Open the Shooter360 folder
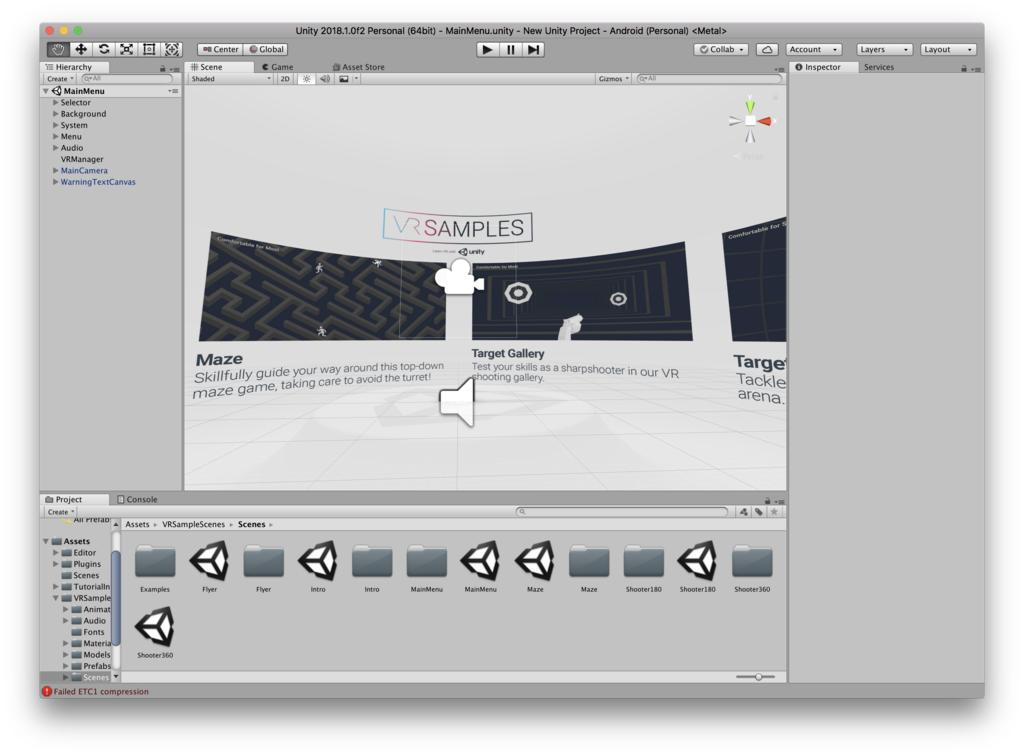 tap(752, 568)
